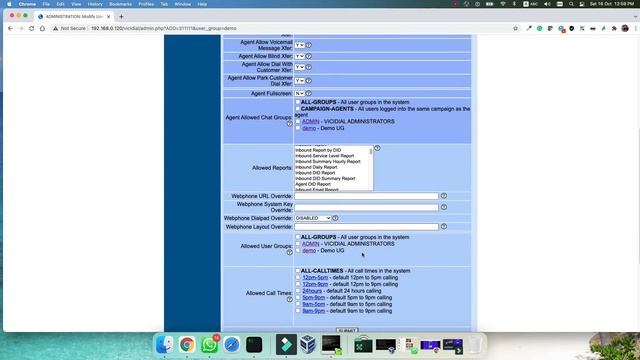This screenshot has width=640, height=360.
Task: Open the 12pm-9pm call time link
Action: 315,284
